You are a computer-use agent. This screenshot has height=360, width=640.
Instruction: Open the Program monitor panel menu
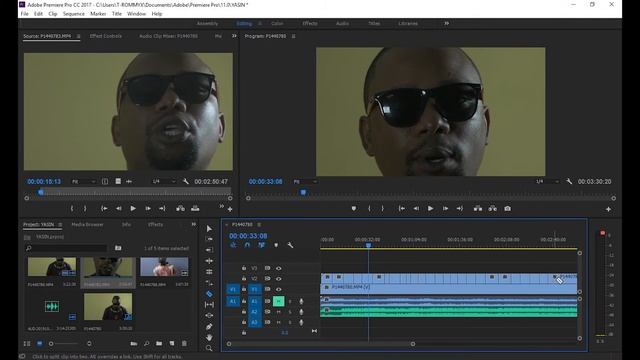pyautogui.click(x=293, y=36)
